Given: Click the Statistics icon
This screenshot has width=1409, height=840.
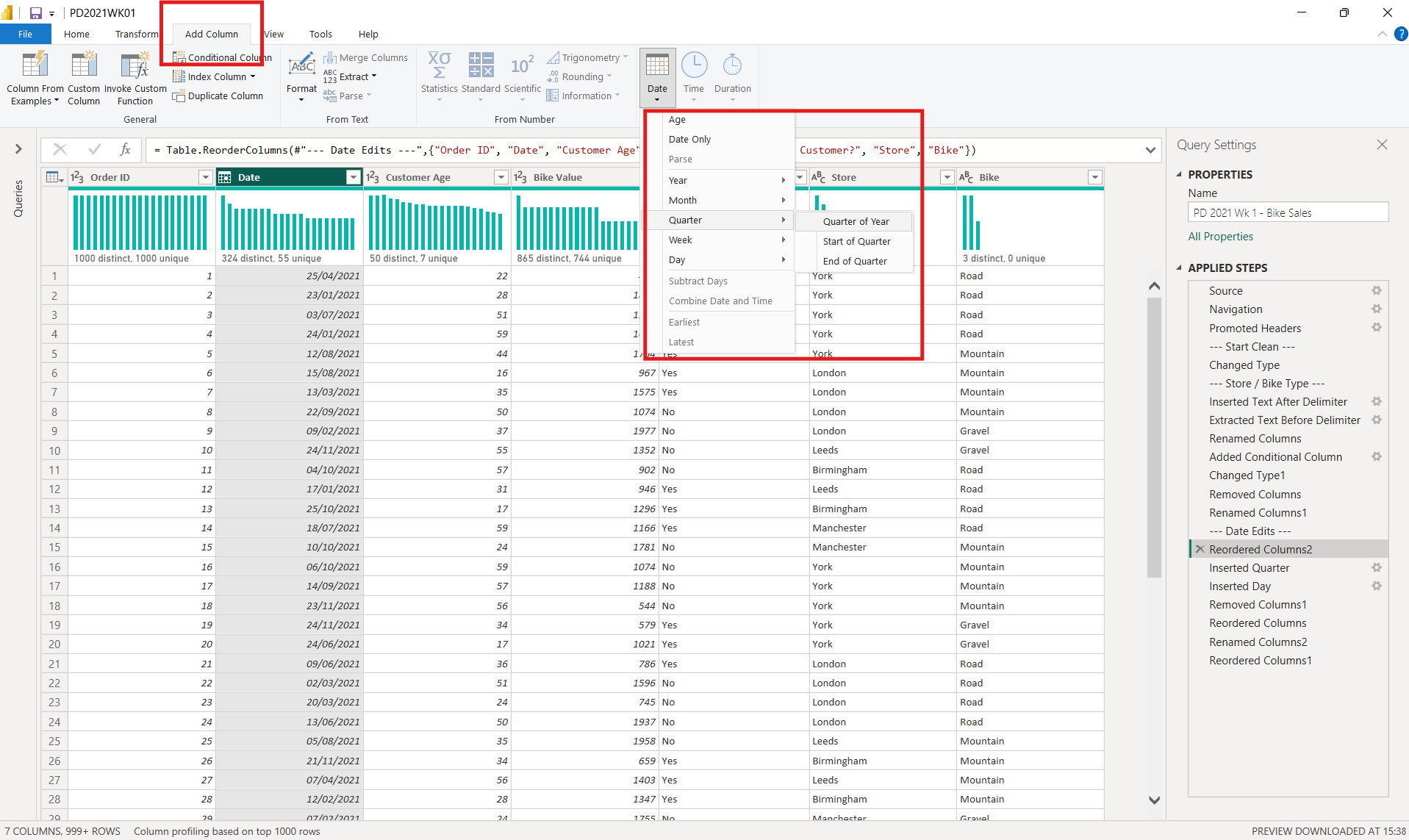Looking at the screenshot, I should click(x=439, y=66).
